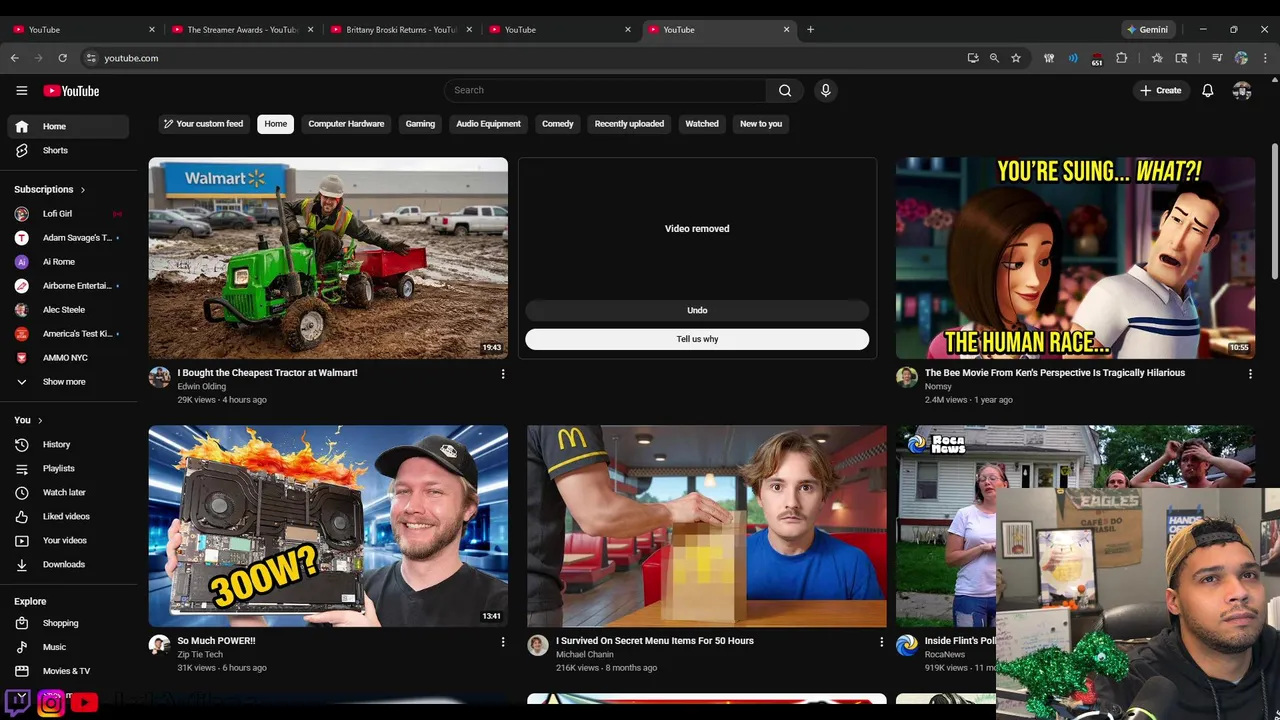Open the Edwin Olding channel link

pos(202,387)
